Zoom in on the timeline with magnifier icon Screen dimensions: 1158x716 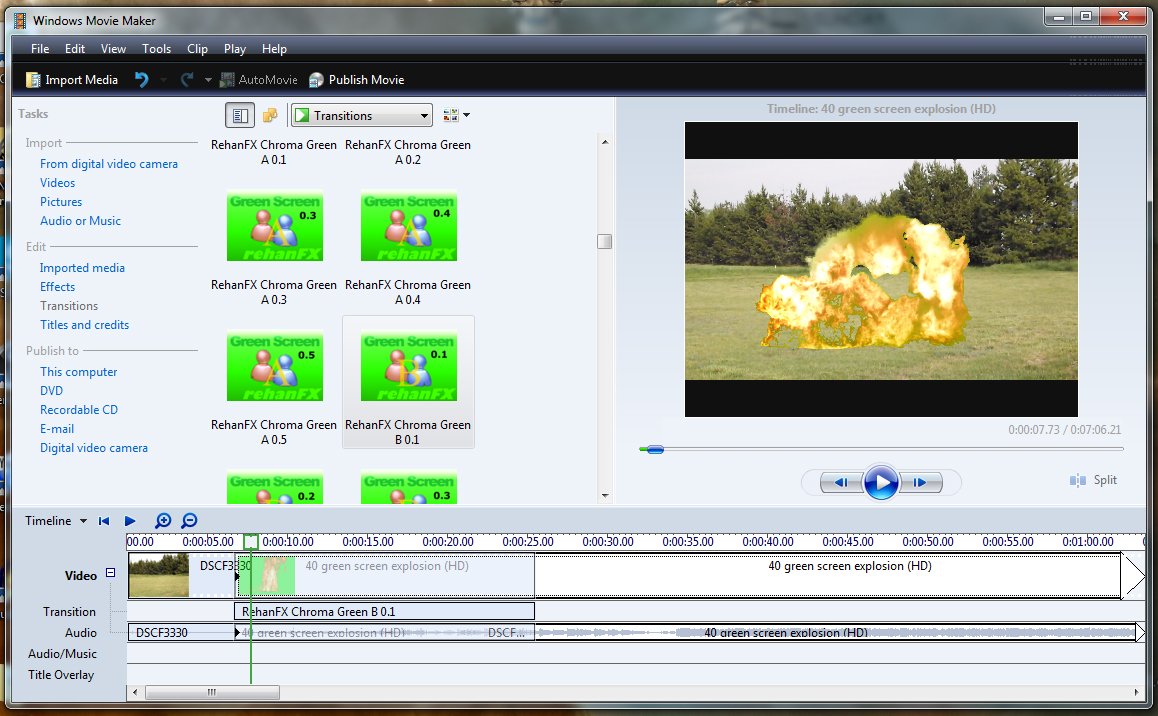(162, 520)
